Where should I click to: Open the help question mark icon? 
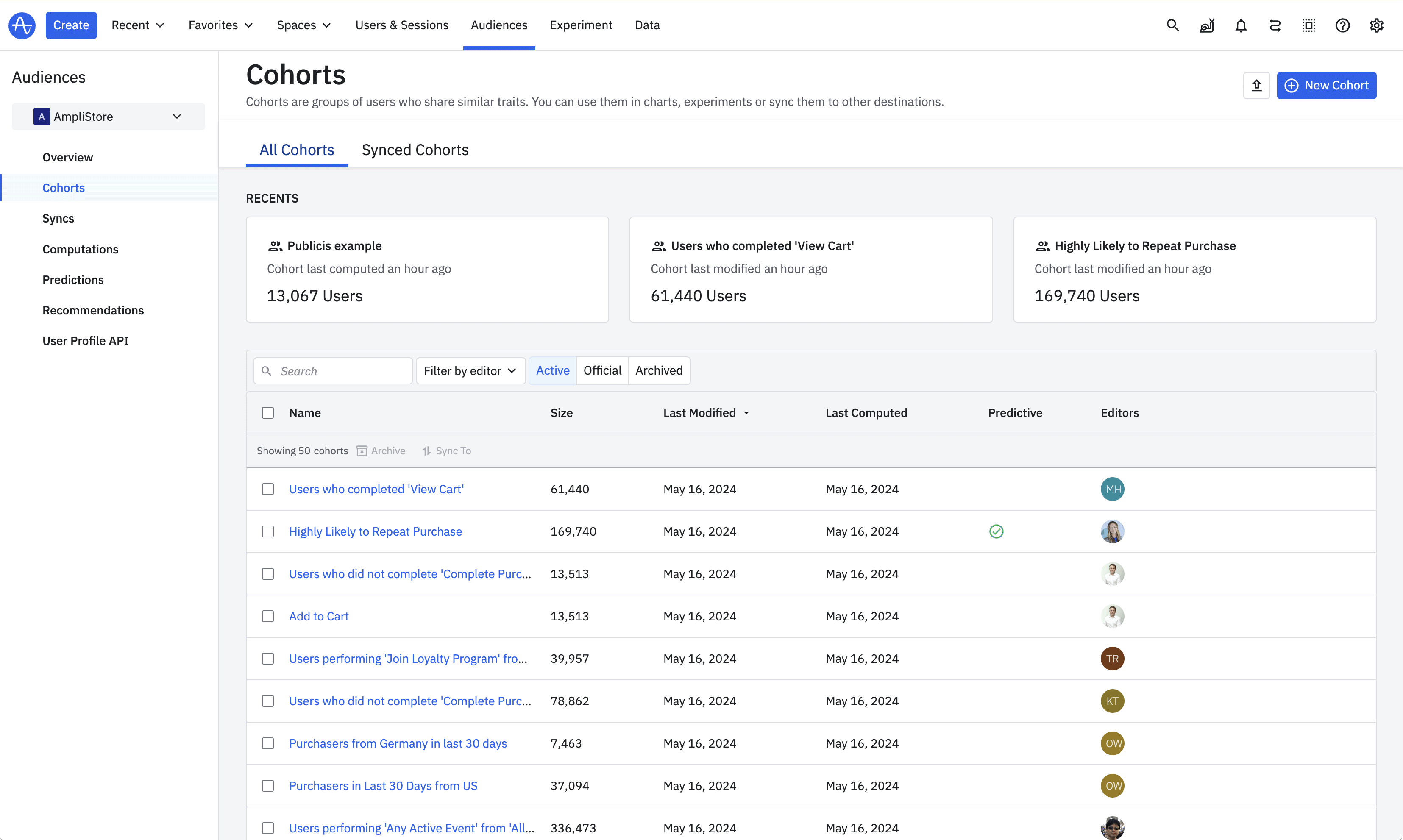click(1342, 25)
